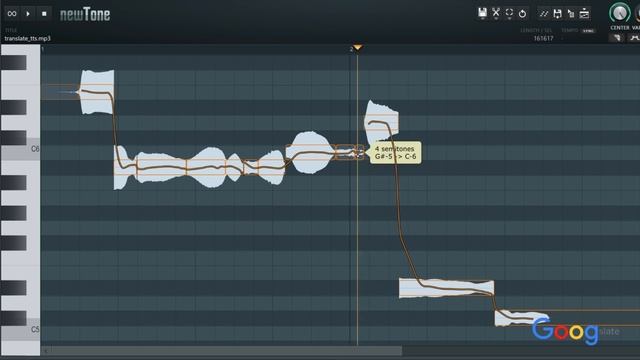The width and height of the screenshot is (640, 360).
Task: Click the orange playhead marker triangle
Action: [x=358, y=48]
